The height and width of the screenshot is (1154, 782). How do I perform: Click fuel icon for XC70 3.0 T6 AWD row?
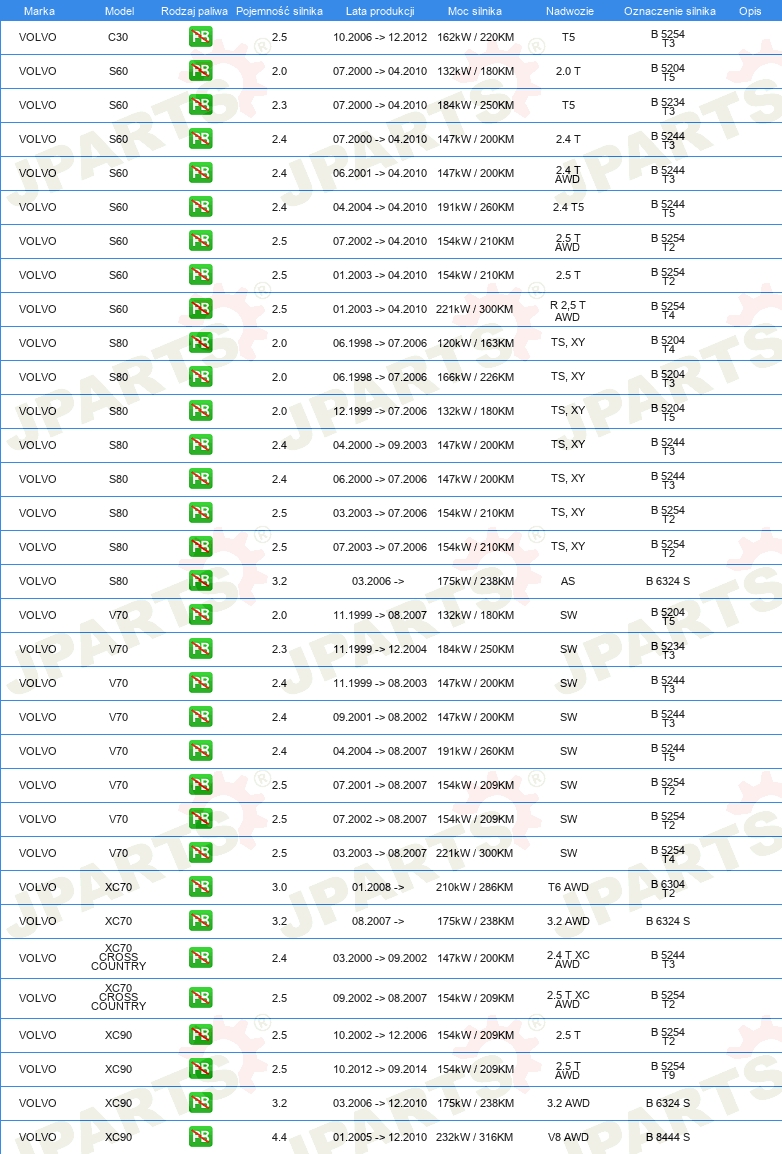(200, 887)
